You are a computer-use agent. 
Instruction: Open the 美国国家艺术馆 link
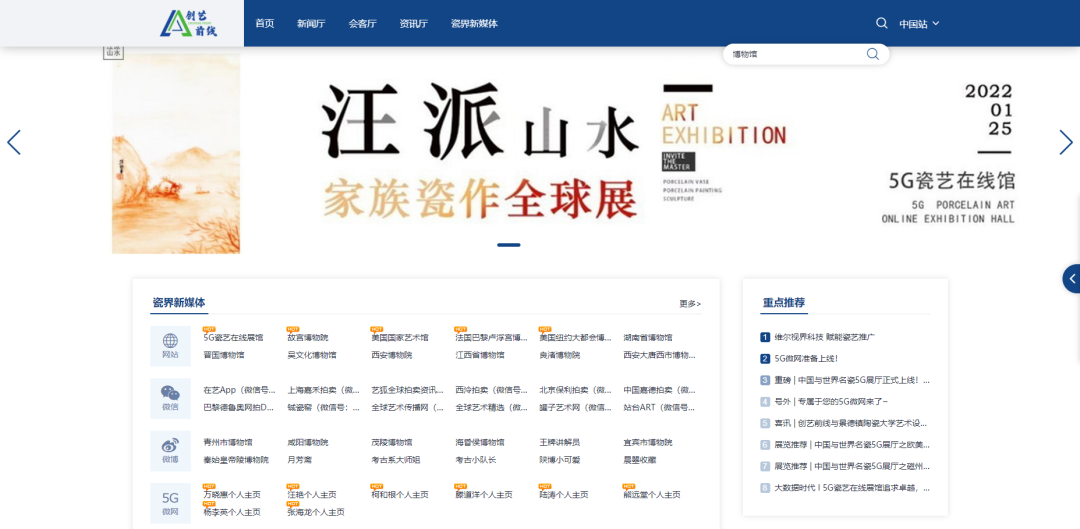tap(399, 338)
